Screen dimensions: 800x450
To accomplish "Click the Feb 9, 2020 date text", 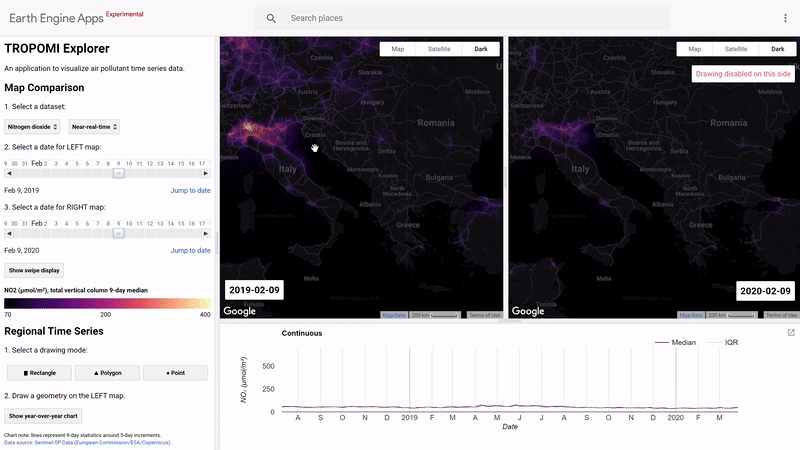I will pyautogui.click(x=21, y=251).
